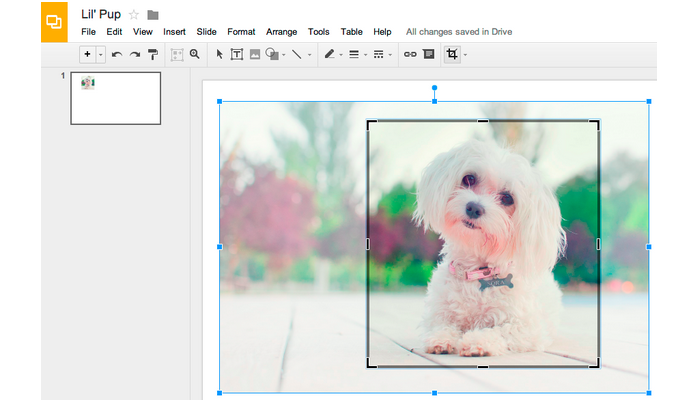Expand the crop mask shape dropdown
The image size is (695, 400).
[465, 55]
